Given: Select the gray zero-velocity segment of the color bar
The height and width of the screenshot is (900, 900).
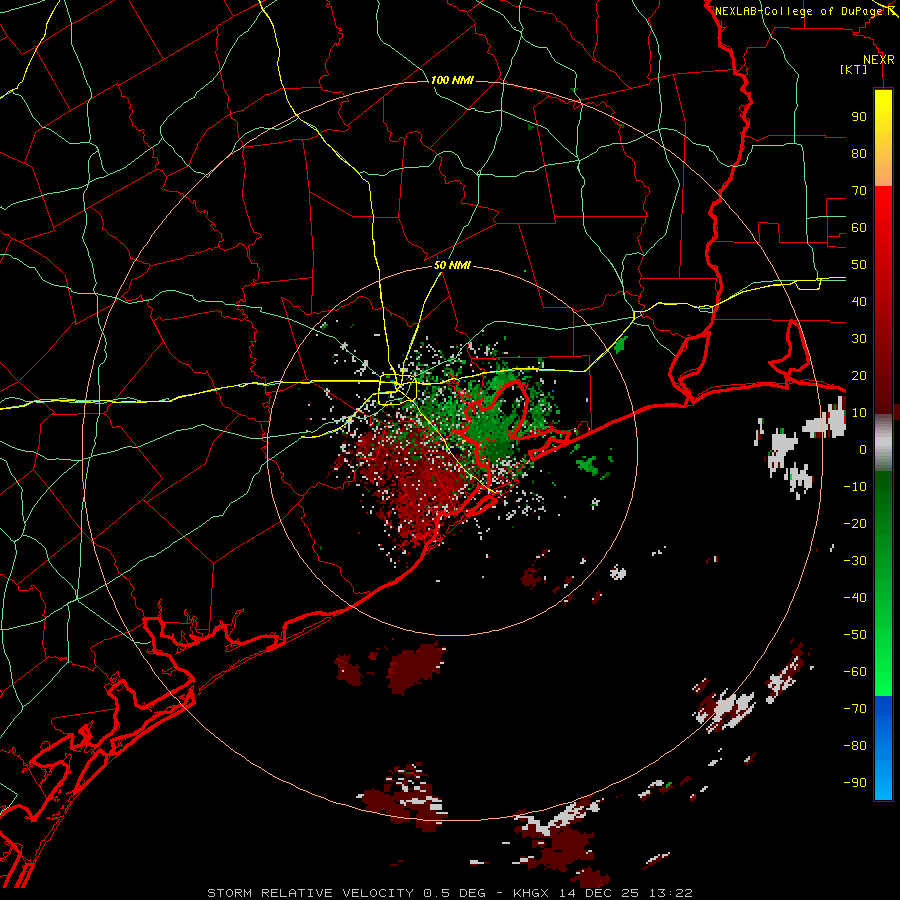Looking at the screenshot, I should point(883,443).
